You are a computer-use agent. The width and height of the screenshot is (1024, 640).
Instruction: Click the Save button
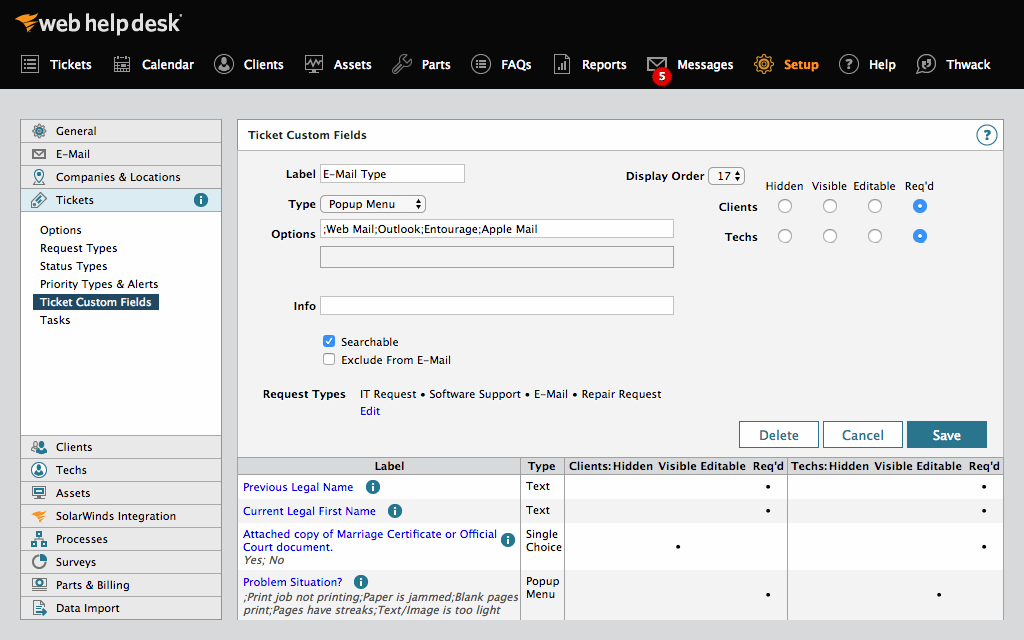point(946,434)
